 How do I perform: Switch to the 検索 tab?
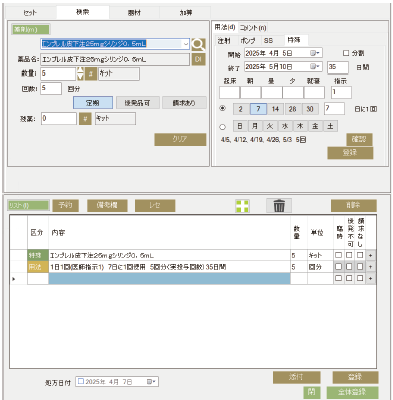point(83,12)
